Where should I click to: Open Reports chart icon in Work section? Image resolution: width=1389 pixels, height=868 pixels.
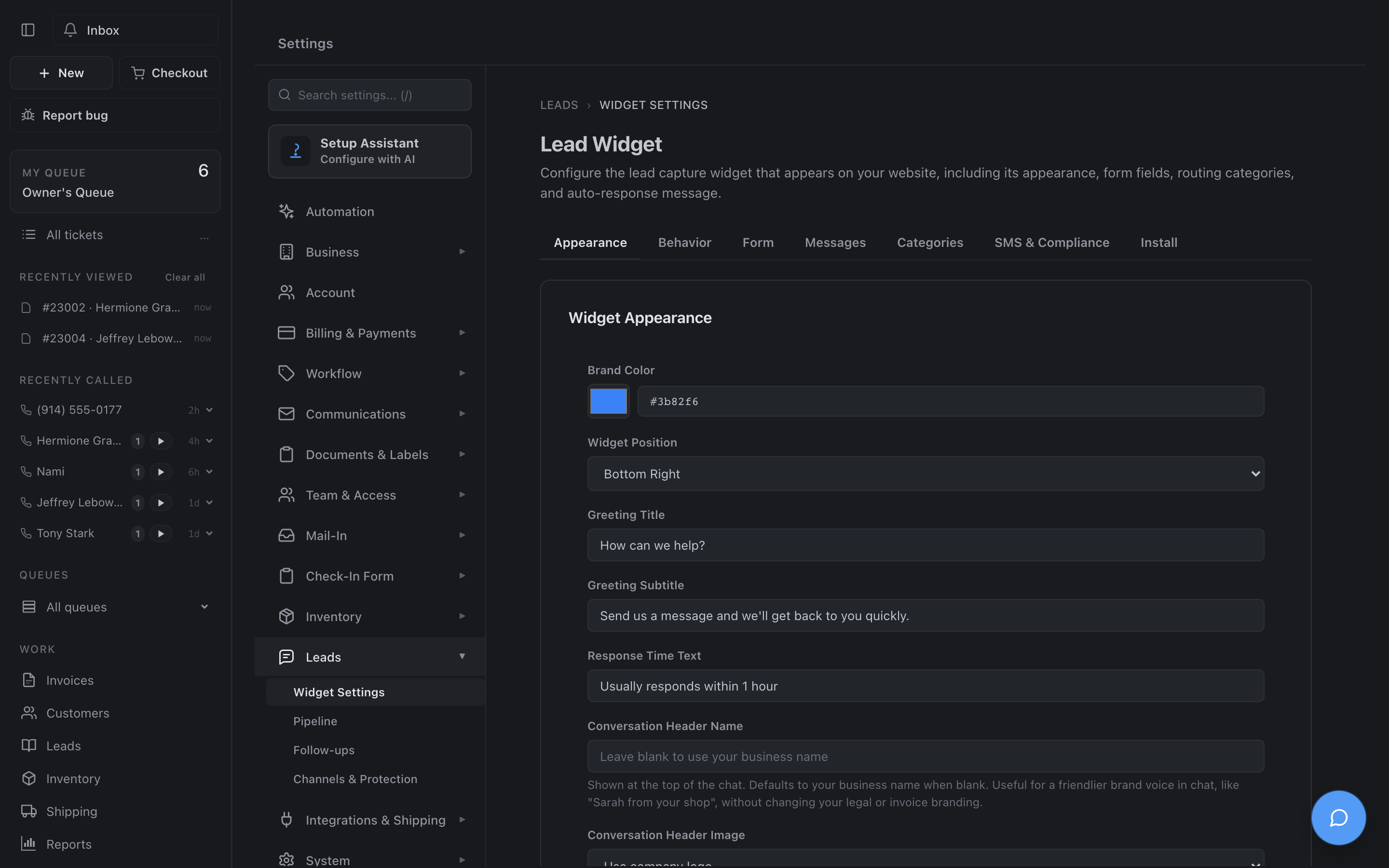(29, 844)
